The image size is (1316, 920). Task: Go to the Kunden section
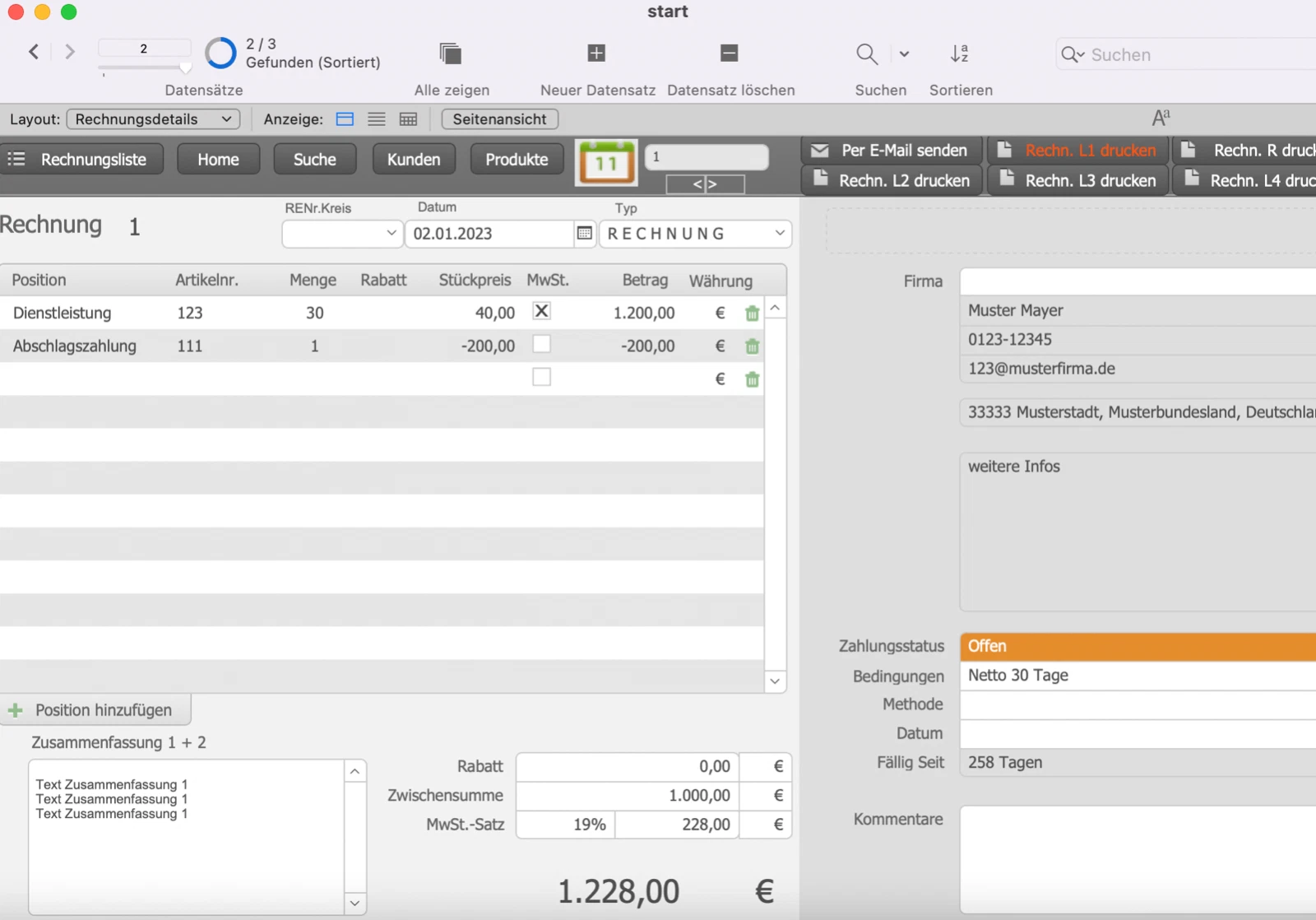pyautogui.click(x=414, y=160)
